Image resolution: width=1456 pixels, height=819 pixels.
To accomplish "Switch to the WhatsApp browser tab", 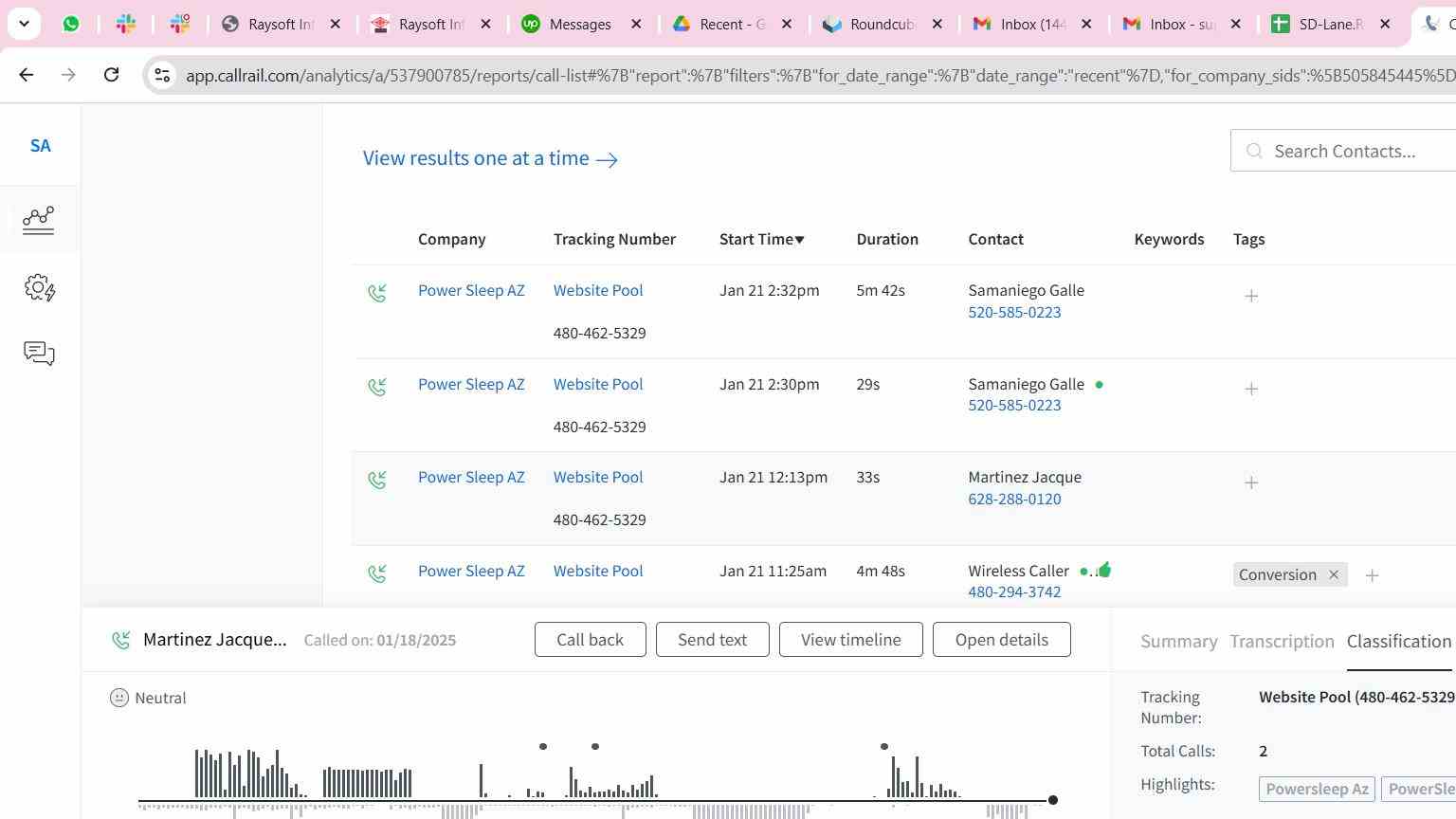I will pos(71,24).
